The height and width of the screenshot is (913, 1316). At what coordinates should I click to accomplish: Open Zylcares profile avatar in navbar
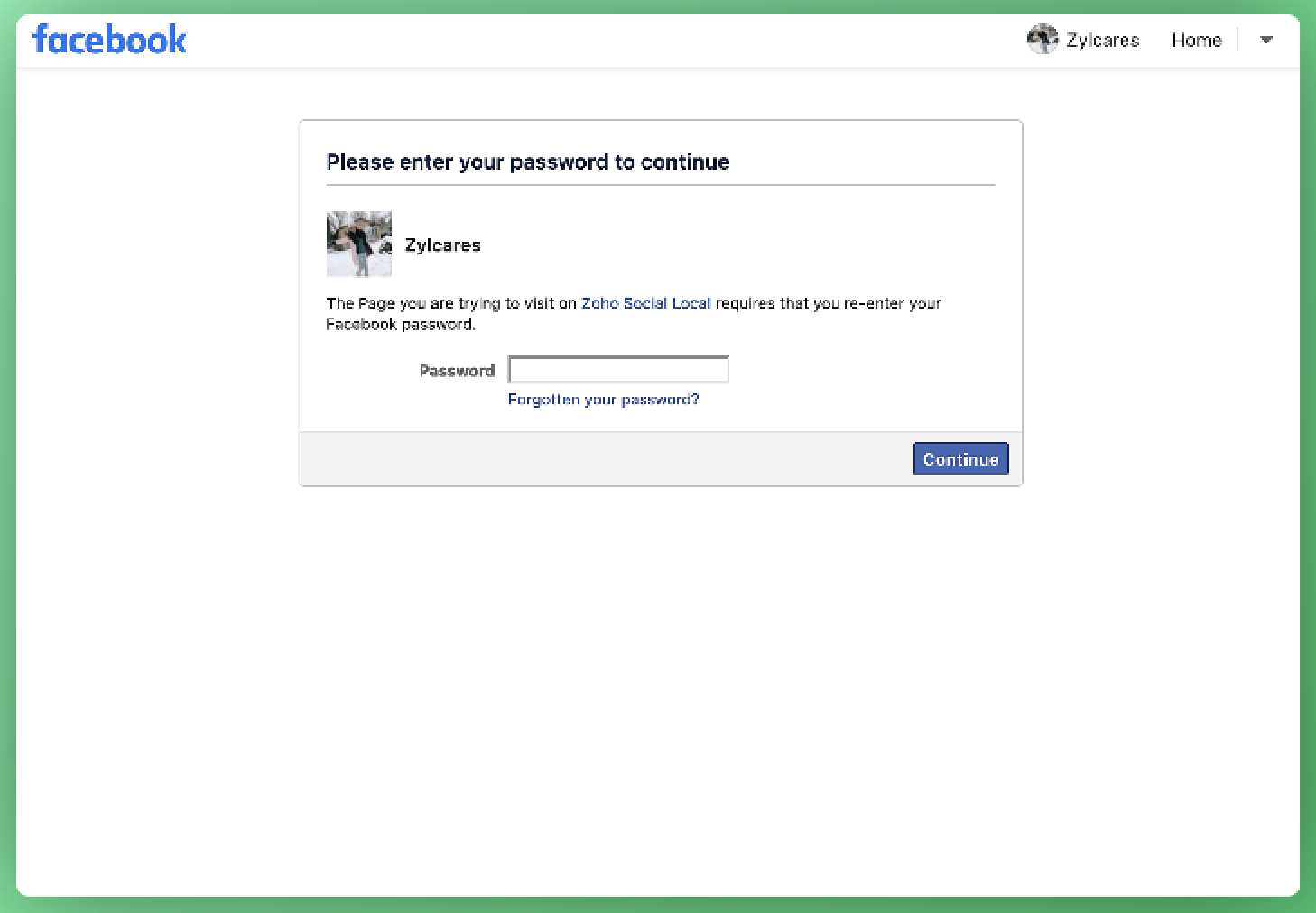coord(1042,40)
